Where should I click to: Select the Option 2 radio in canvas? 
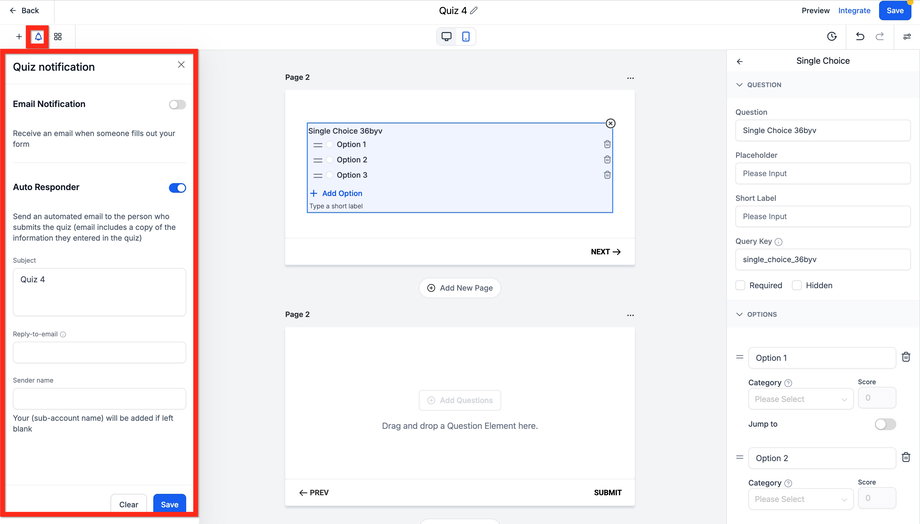pos(329,160)
